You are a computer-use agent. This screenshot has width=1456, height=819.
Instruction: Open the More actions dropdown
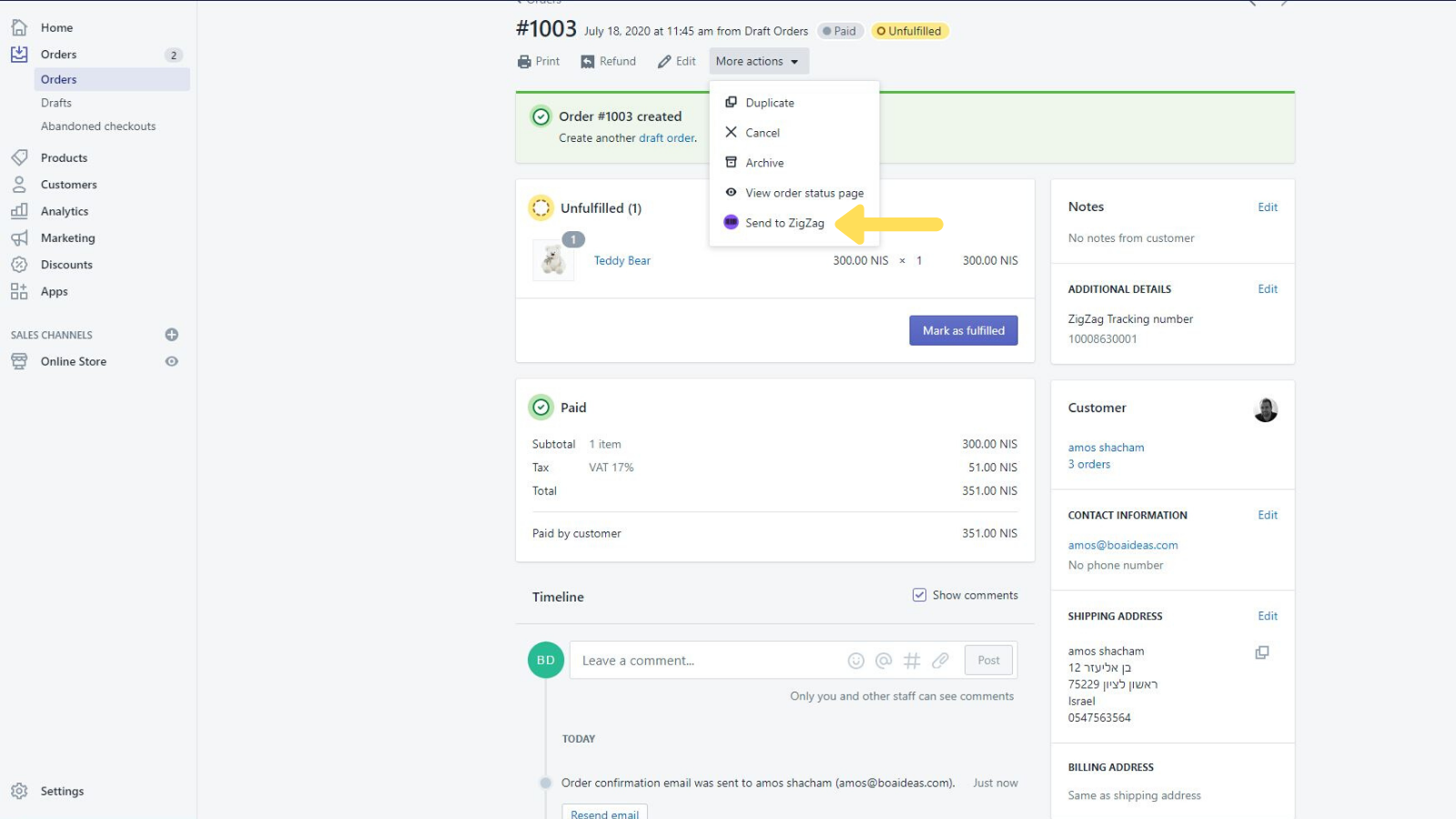click(x=758, y=61)
